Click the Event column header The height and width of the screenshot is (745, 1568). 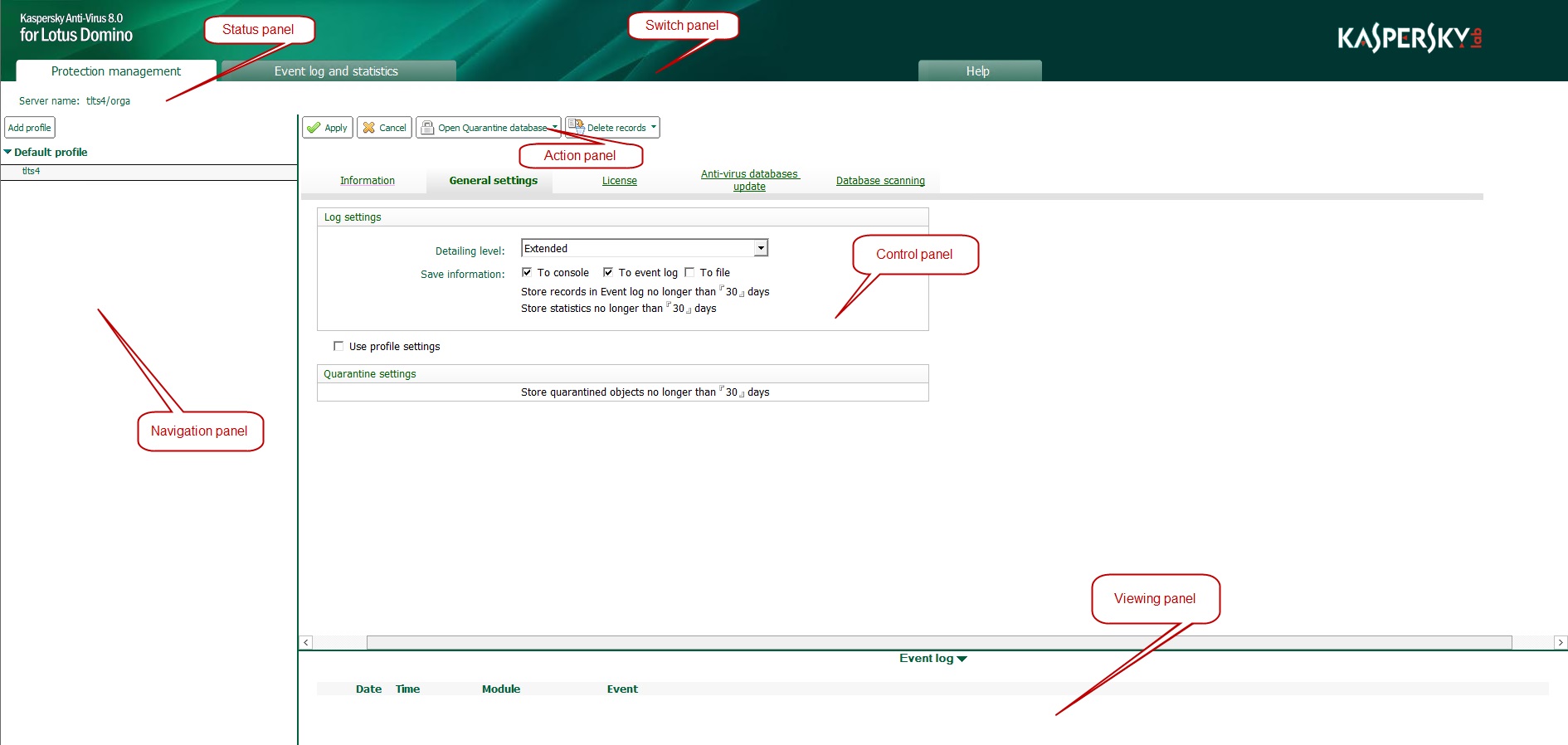pyautogui.click(x=622, y=689)
